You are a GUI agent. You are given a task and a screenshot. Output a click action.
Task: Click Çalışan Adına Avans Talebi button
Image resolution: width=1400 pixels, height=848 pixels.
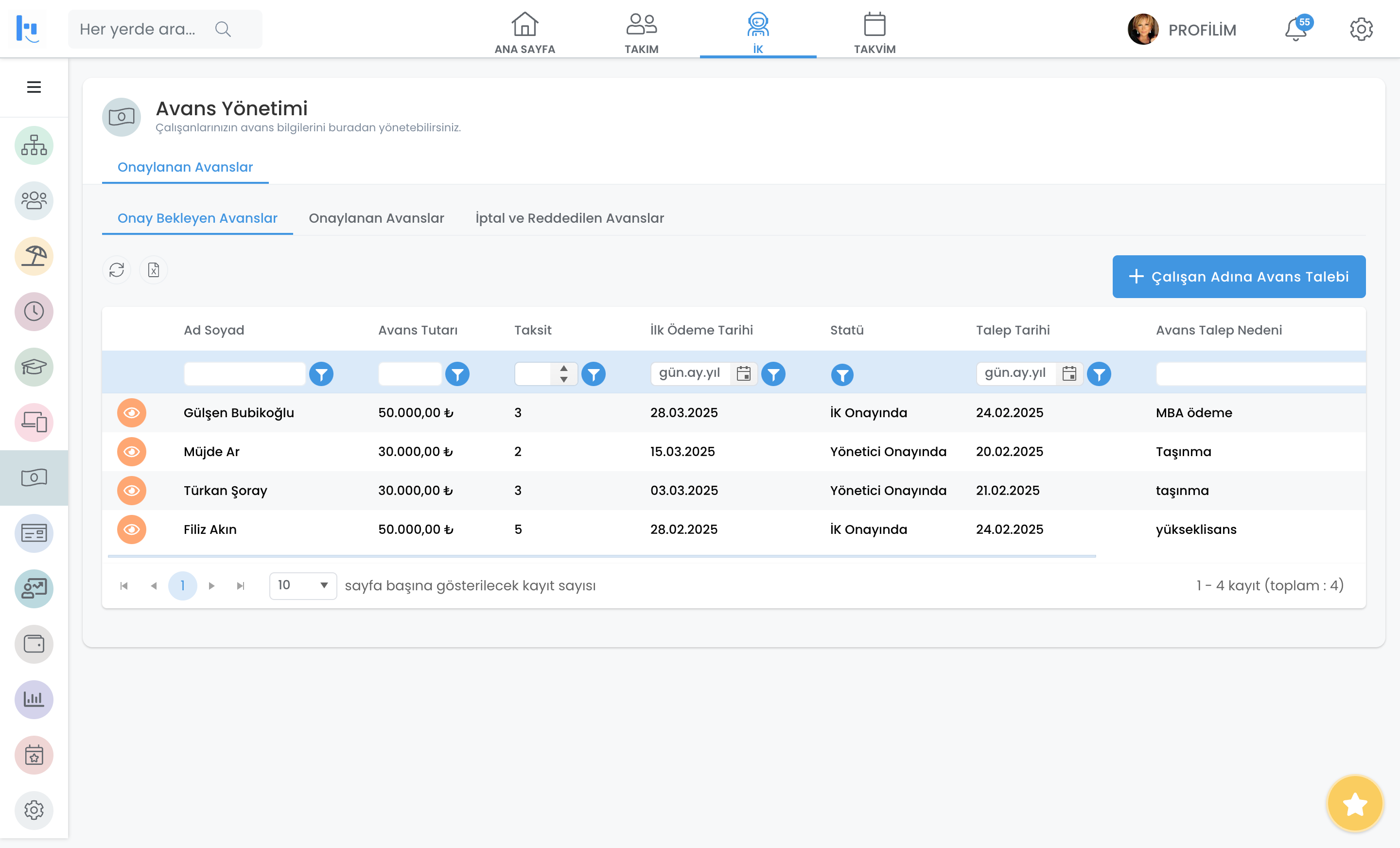click(1239, 277)
